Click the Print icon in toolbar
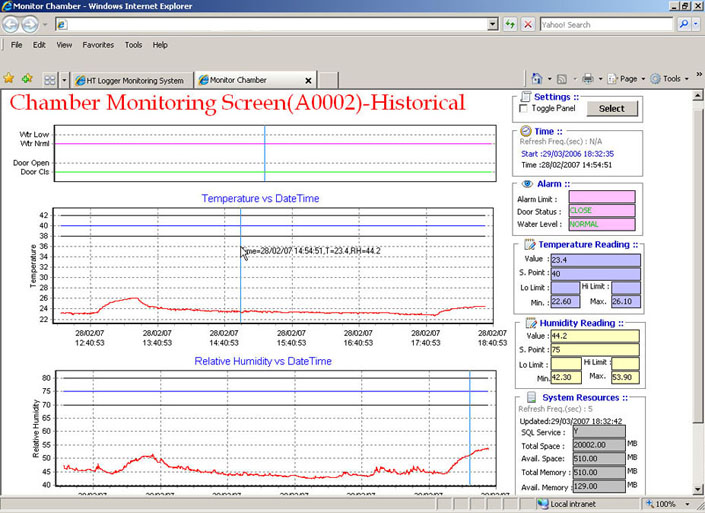 pos(588,79)
